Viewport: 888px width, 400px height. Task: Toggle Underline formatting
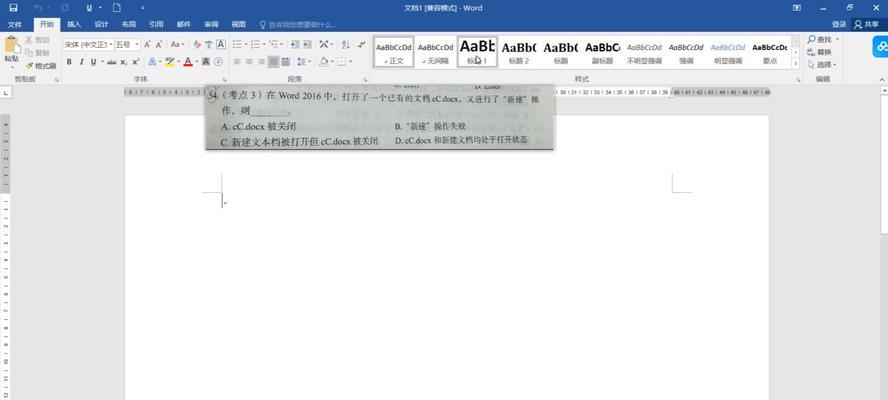(x=93, y=62)
